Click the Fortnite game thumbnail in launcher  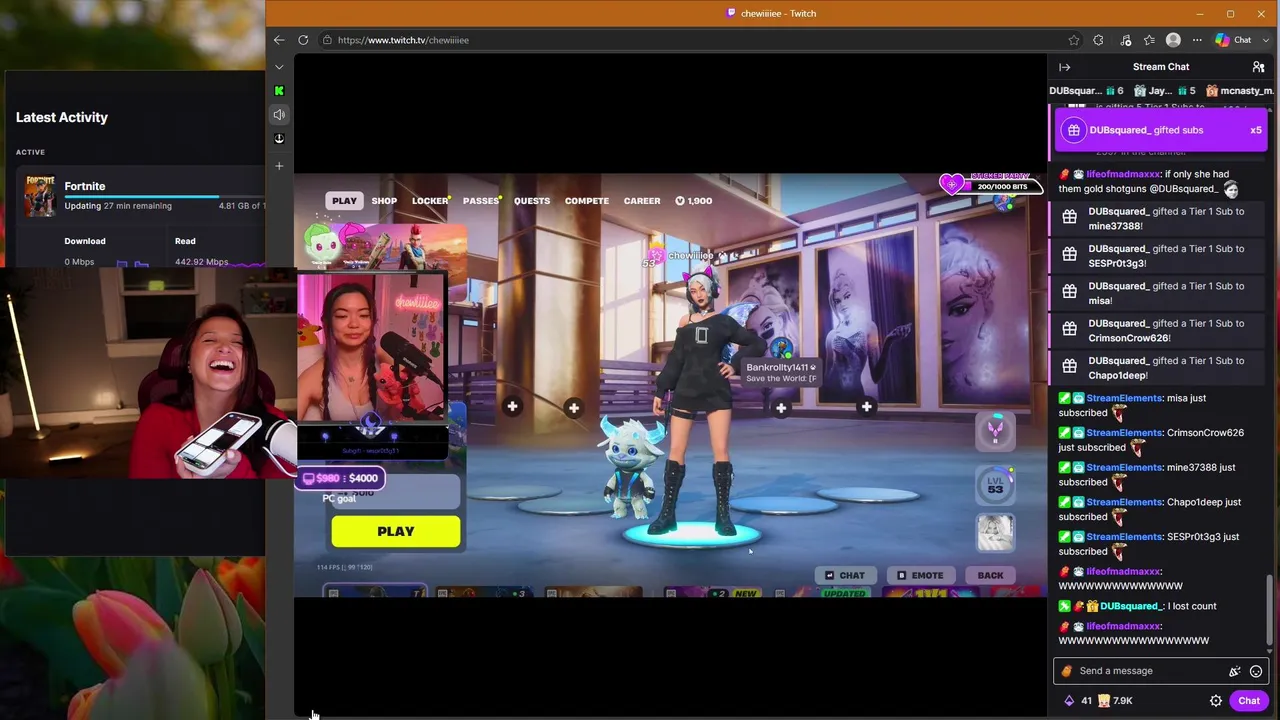[40, 196]
